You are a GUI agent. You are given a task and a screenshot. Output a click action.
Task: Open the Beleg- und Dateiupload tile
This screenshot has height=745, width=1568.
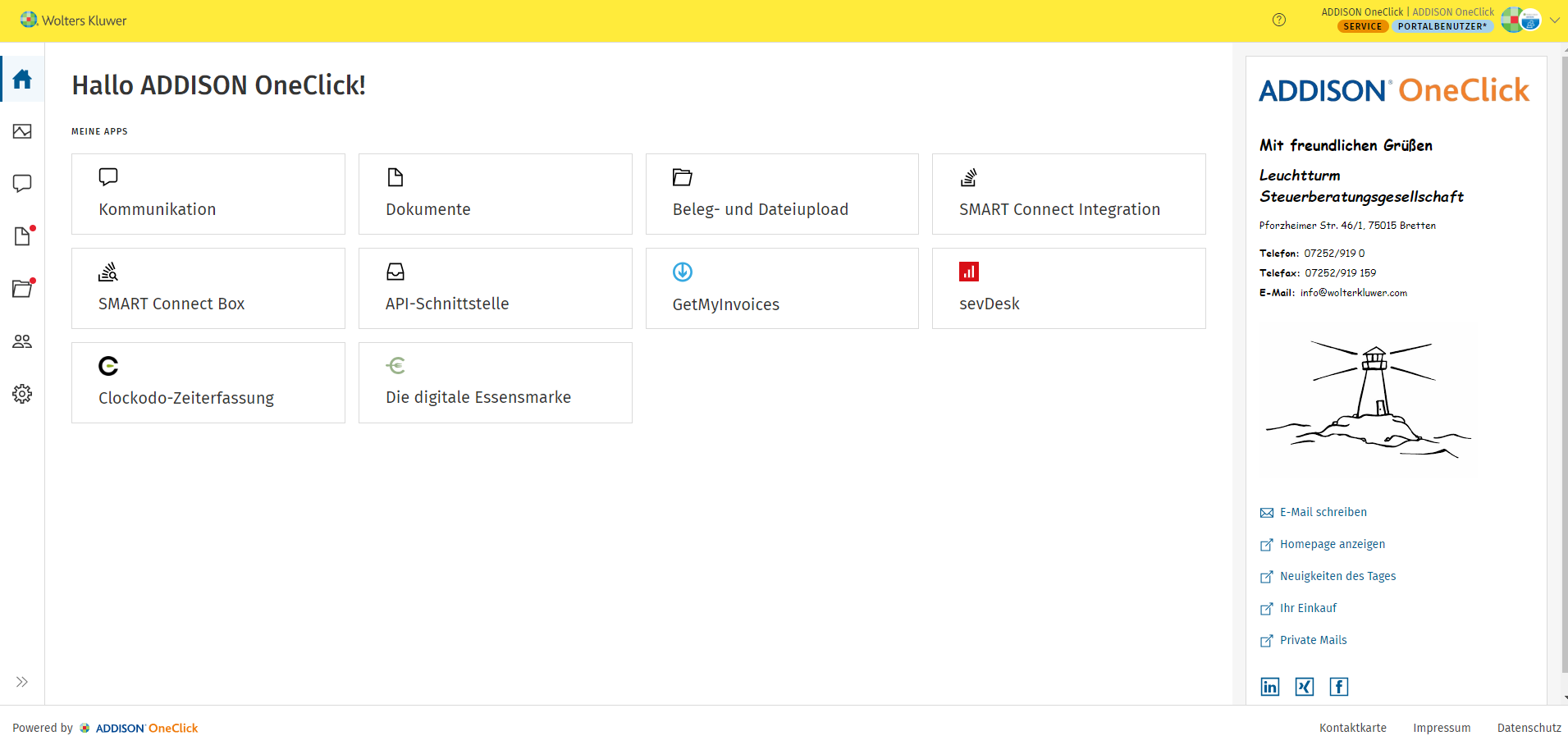point(782,194)
